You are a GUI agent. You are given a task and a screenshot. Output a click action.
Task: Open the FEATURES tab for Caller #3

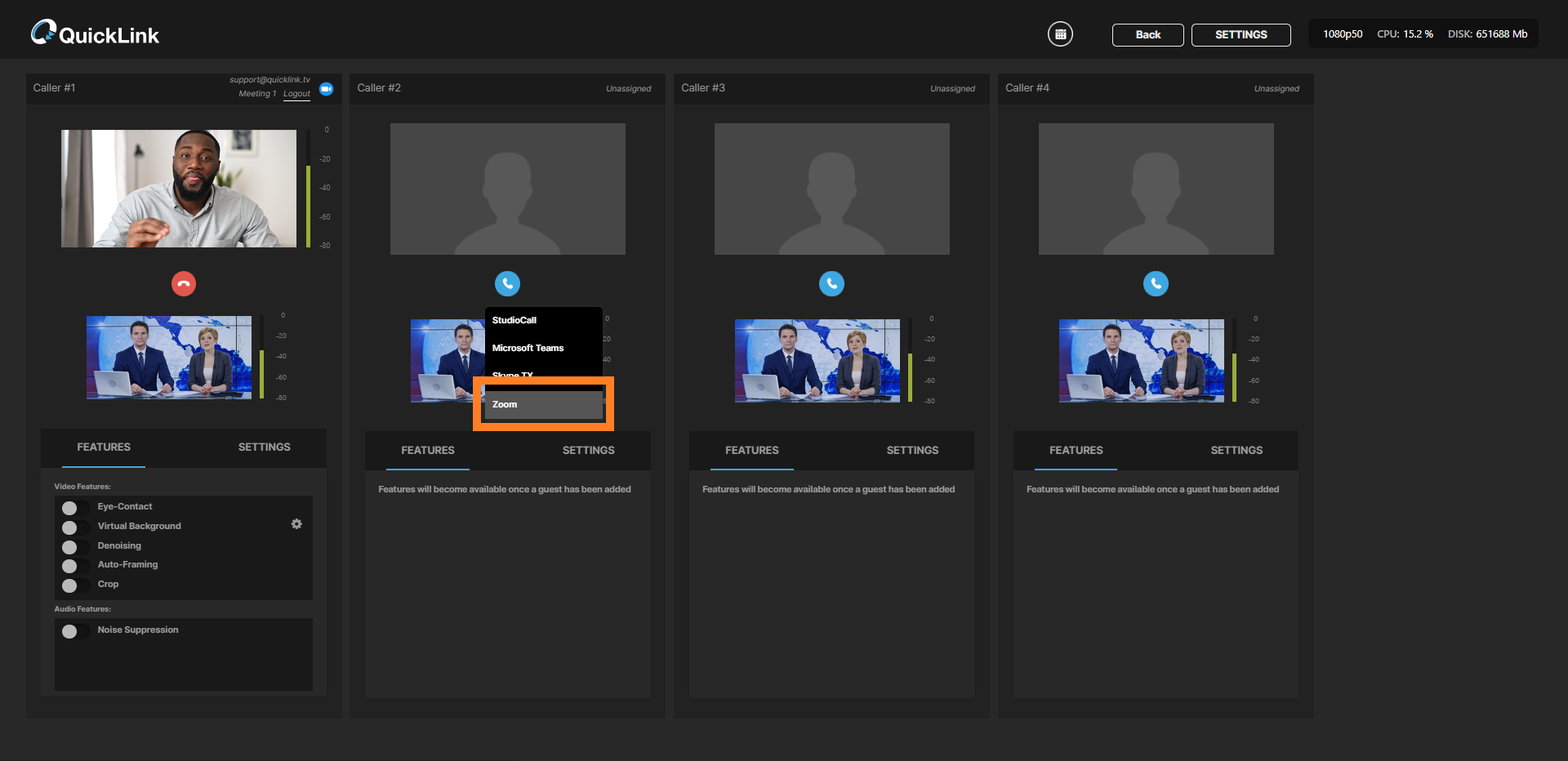pyautogui.click(x=751, y=451)
